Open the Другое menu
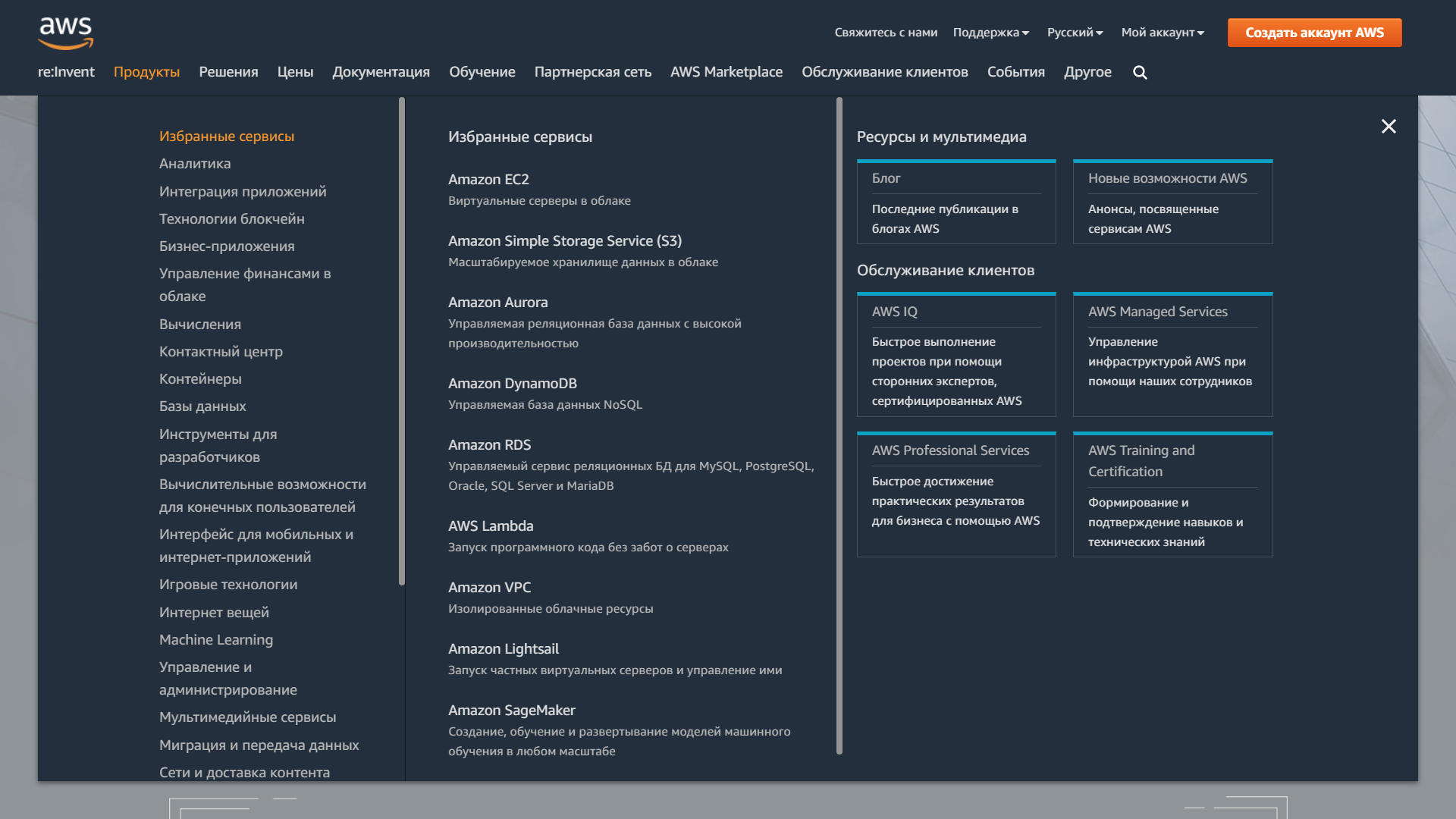 [1087, 72]
